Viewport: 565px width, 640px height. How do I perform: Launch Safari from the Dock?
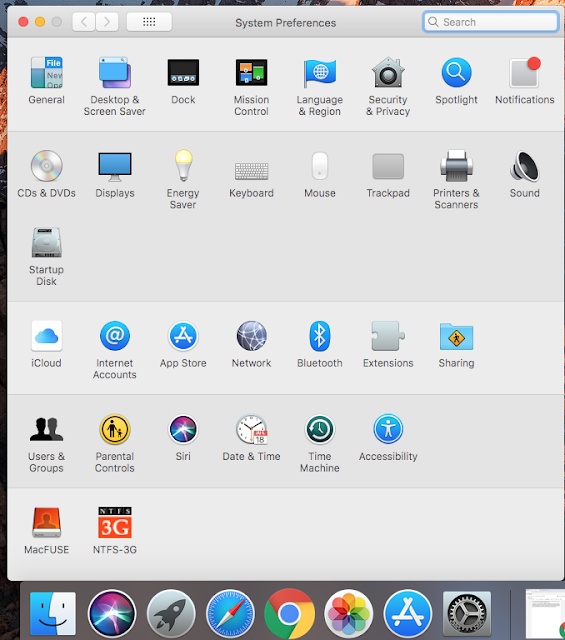pyautogui.click(x=230, y=613)
